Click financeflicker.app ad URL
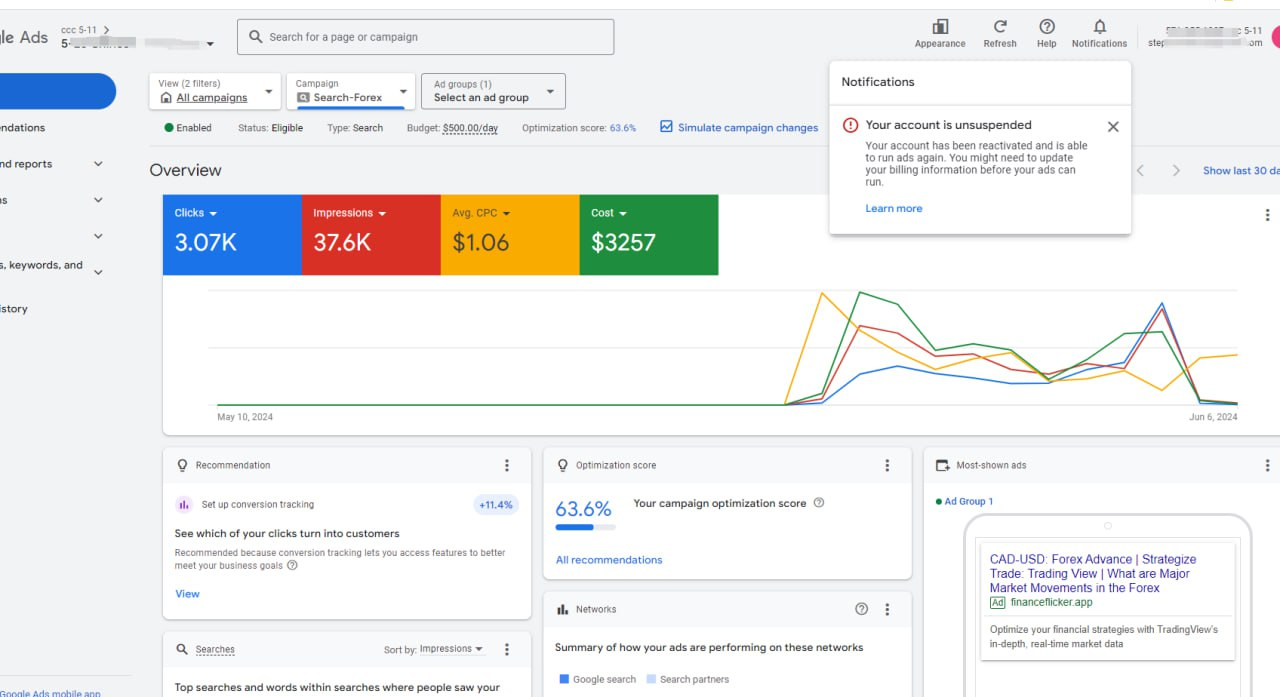The height and width of the screenshot is (697, 1280). tap(1052, 603)
